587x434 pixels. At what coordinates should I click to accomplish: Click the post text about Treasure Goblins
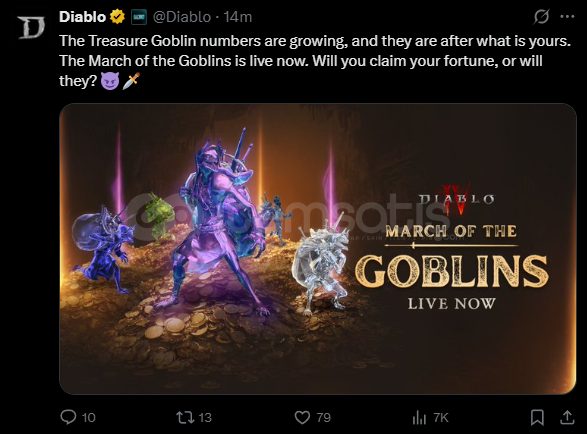pos(315,61)
